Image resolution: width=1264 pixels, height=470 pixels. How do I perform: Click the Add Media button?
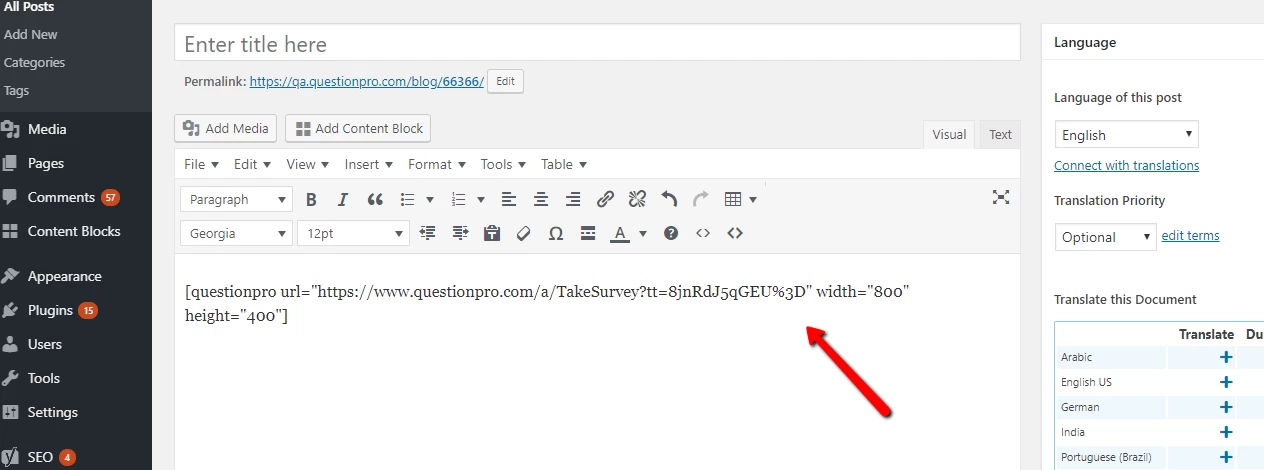point(226,128)
